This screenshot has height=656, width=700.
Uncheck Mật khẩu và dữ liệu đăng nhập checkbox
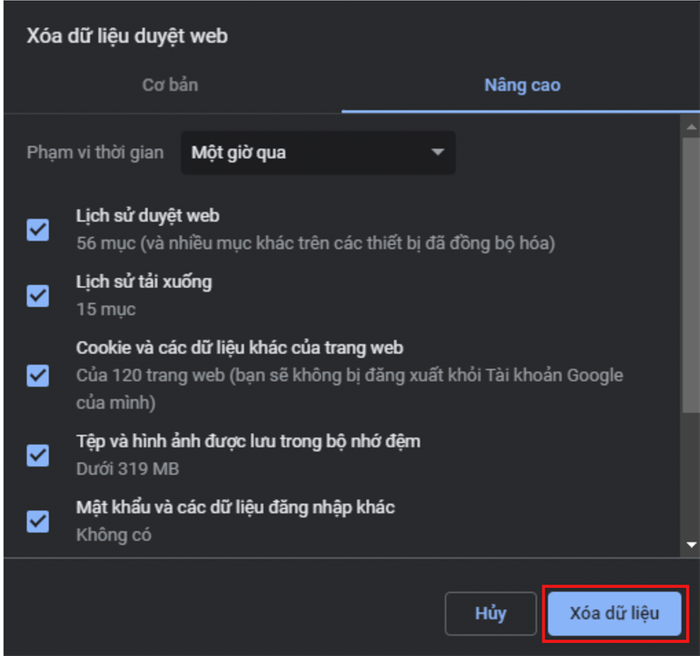(x=38, y=522)
